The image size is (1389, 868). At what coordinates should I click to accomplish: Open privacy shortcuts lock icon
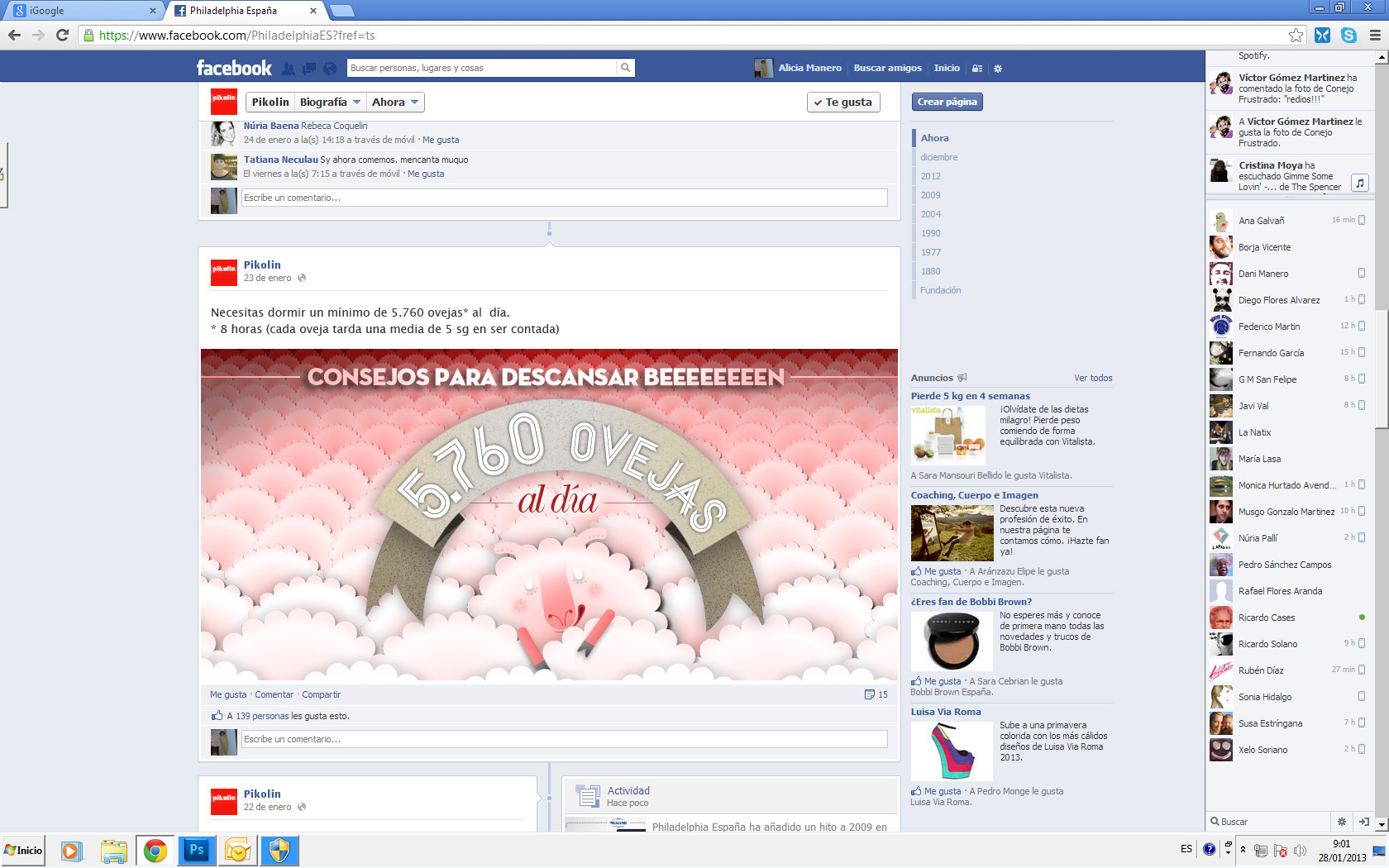(977, 69)
